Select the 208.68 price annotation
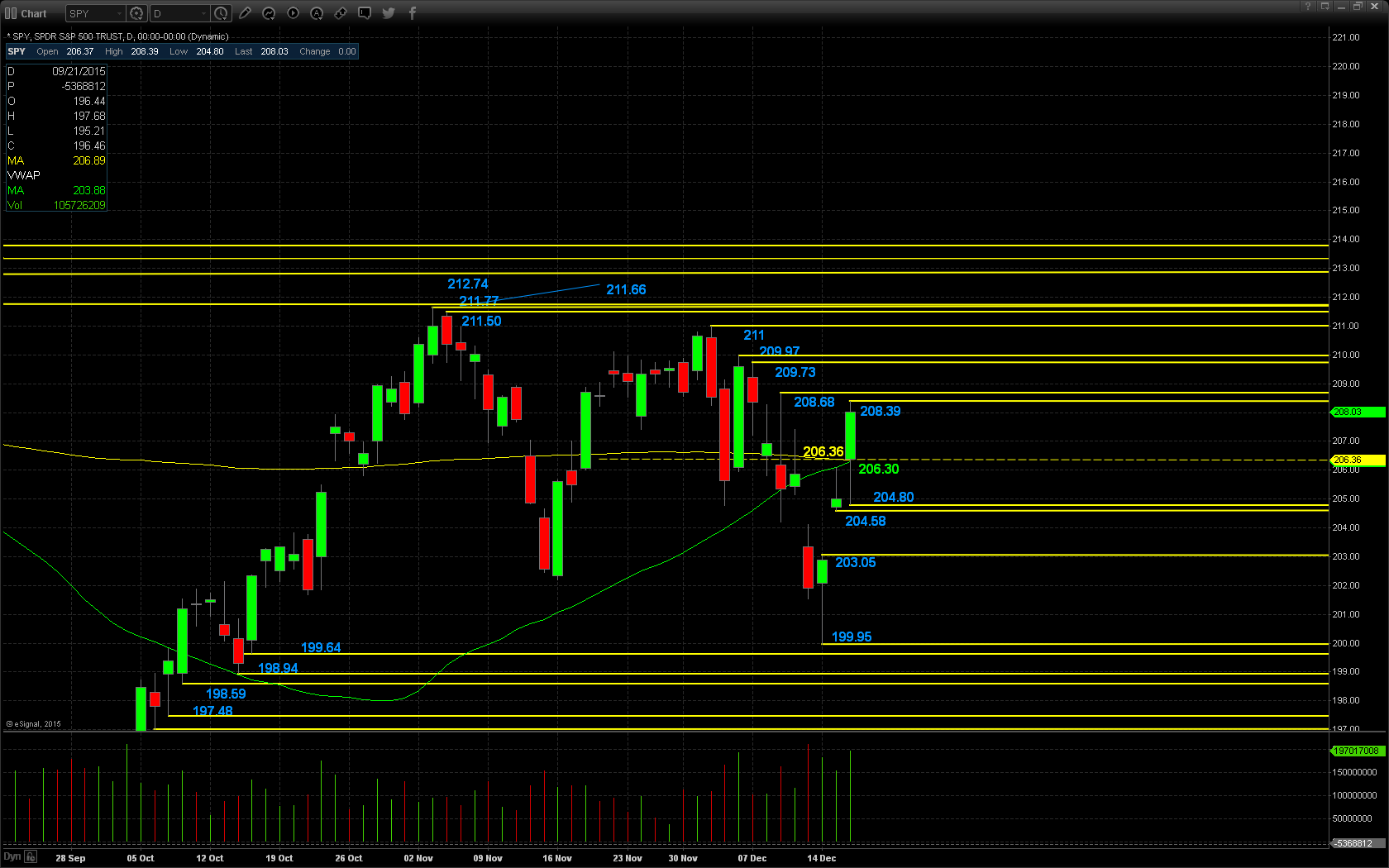Screen dimensions: 1389x868 click(814, 402)
